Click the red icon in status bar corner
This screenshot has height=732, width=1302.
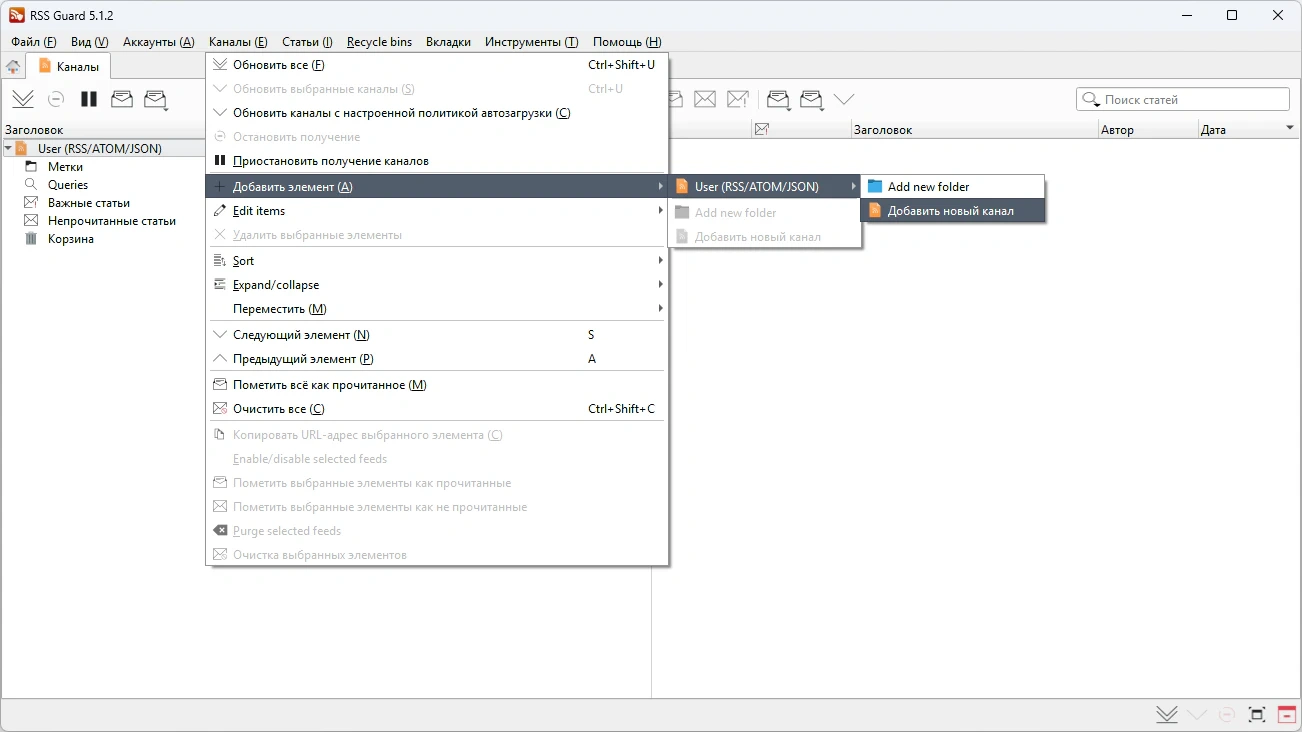(1286, 714)
